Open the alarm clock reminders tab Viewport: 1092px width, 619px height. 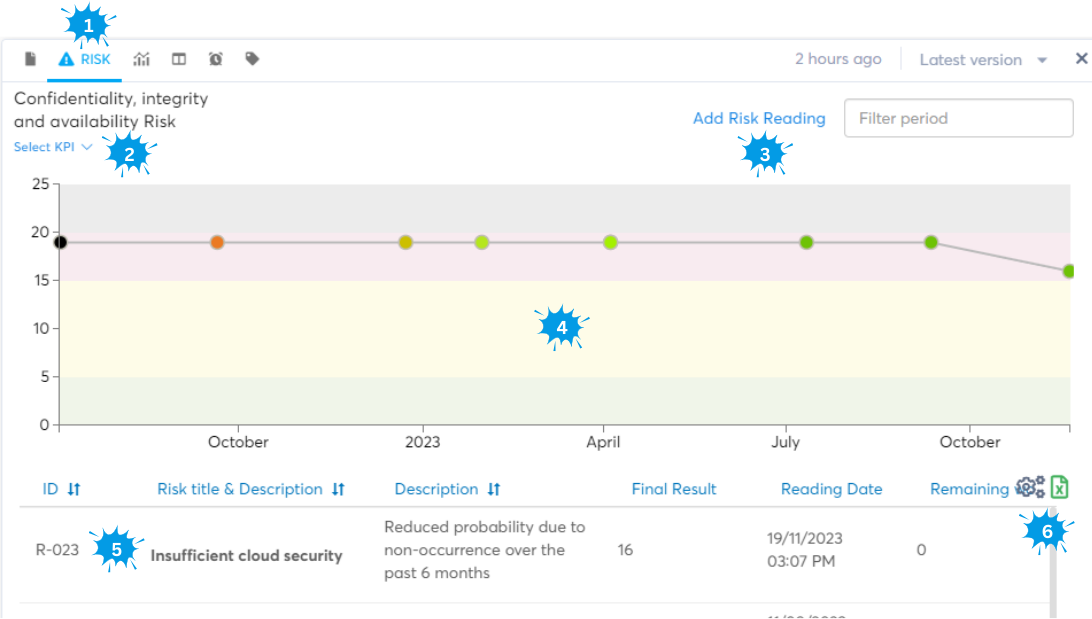point(216,60)
